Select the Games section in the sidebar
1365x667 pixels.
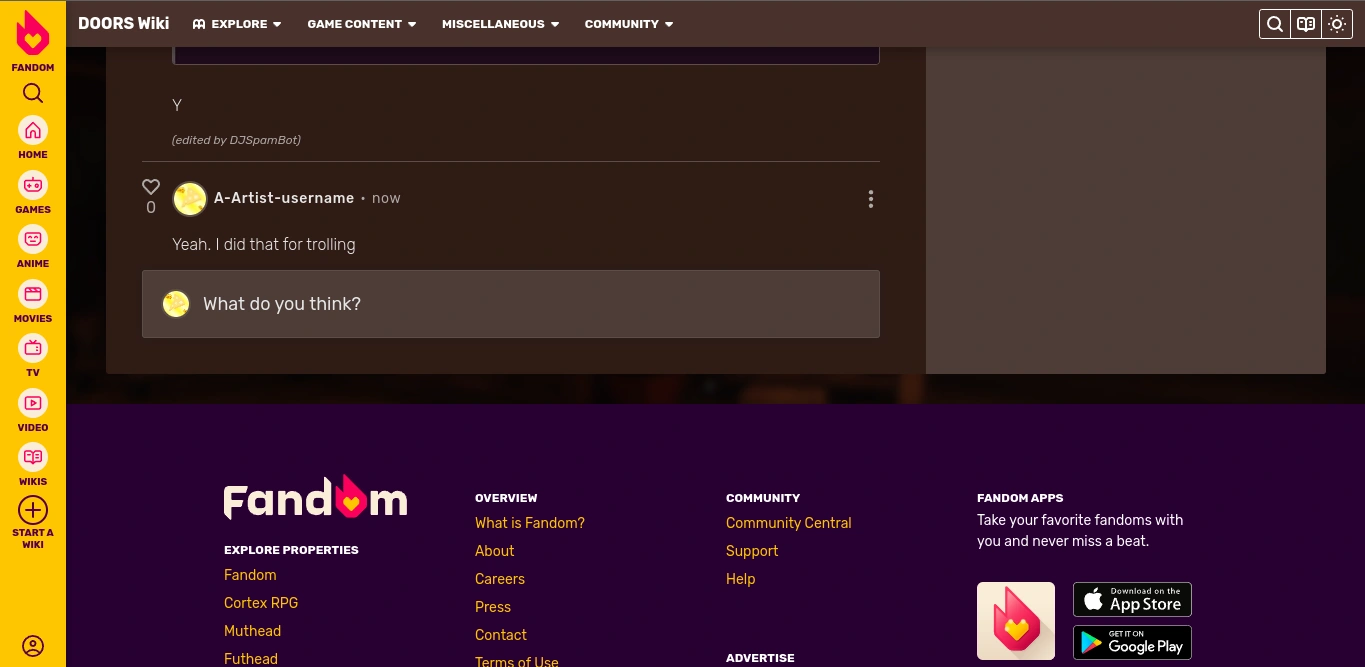click(x=33, y=185)
